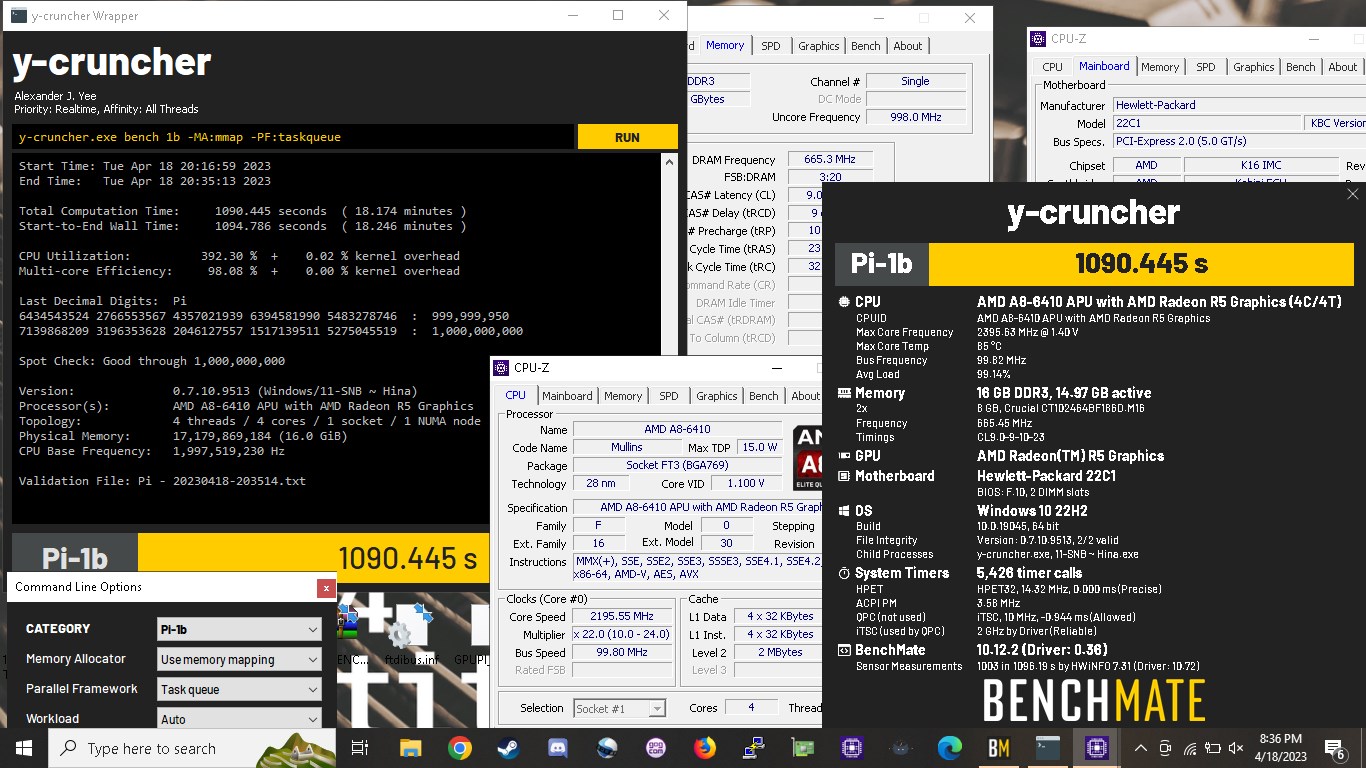Click the Multiplier value x 22.0
The height and width of the screenshot is (768, 1366).
(622, 635)
